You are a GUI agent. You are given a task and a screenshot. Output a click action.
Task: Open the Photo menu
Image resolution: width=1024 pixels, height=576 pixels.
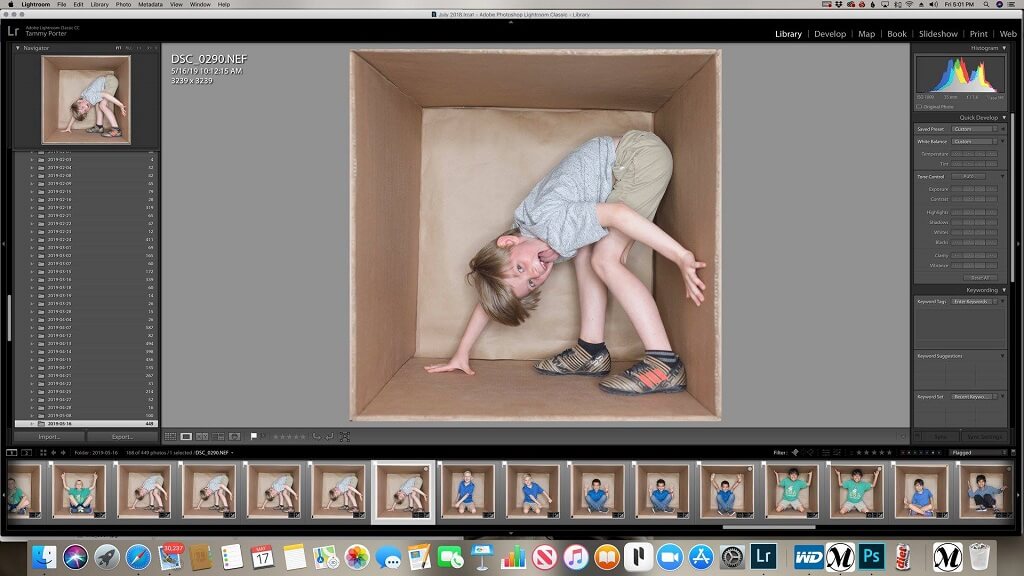tap(122, 4)
